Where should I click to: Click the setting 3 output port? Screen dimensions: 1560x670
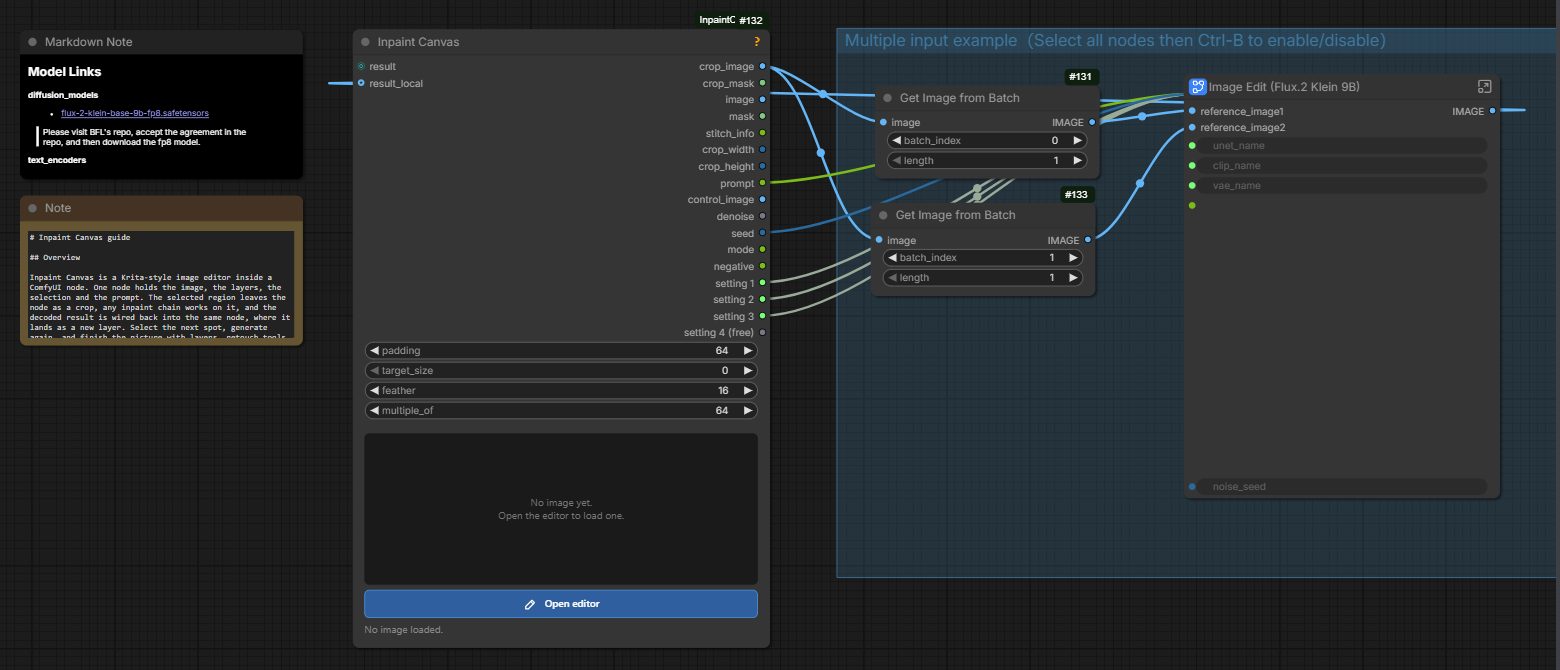[763, 316]
